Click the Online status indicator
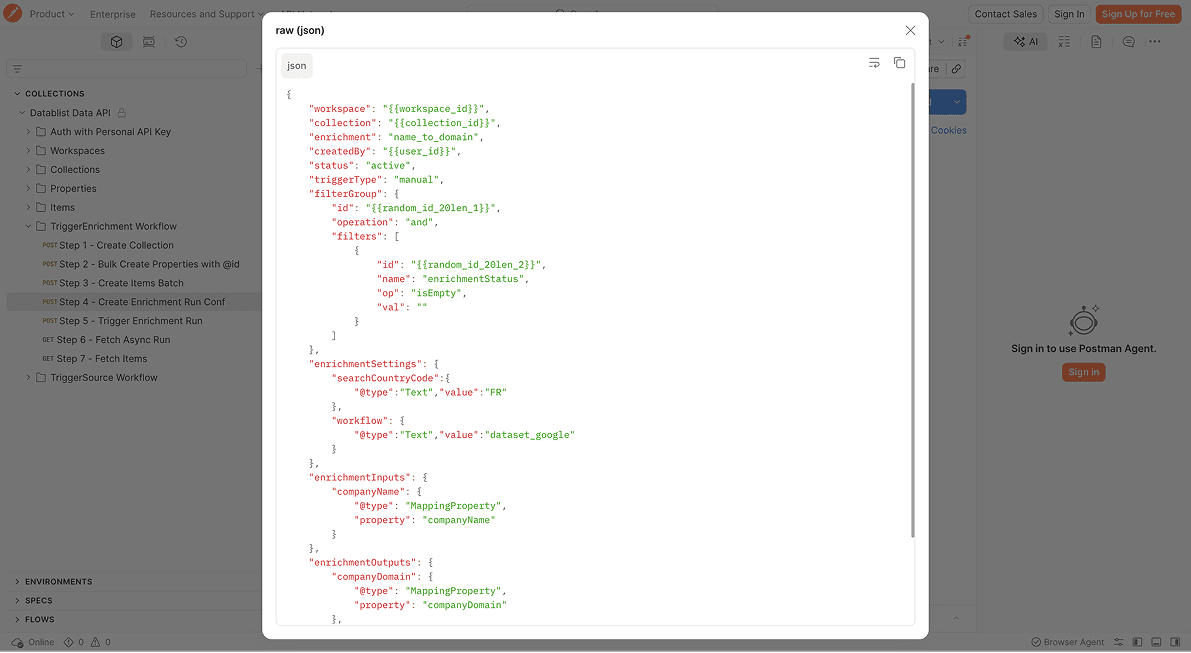Viewport: 1191px width, 653px height. (33, 642)
